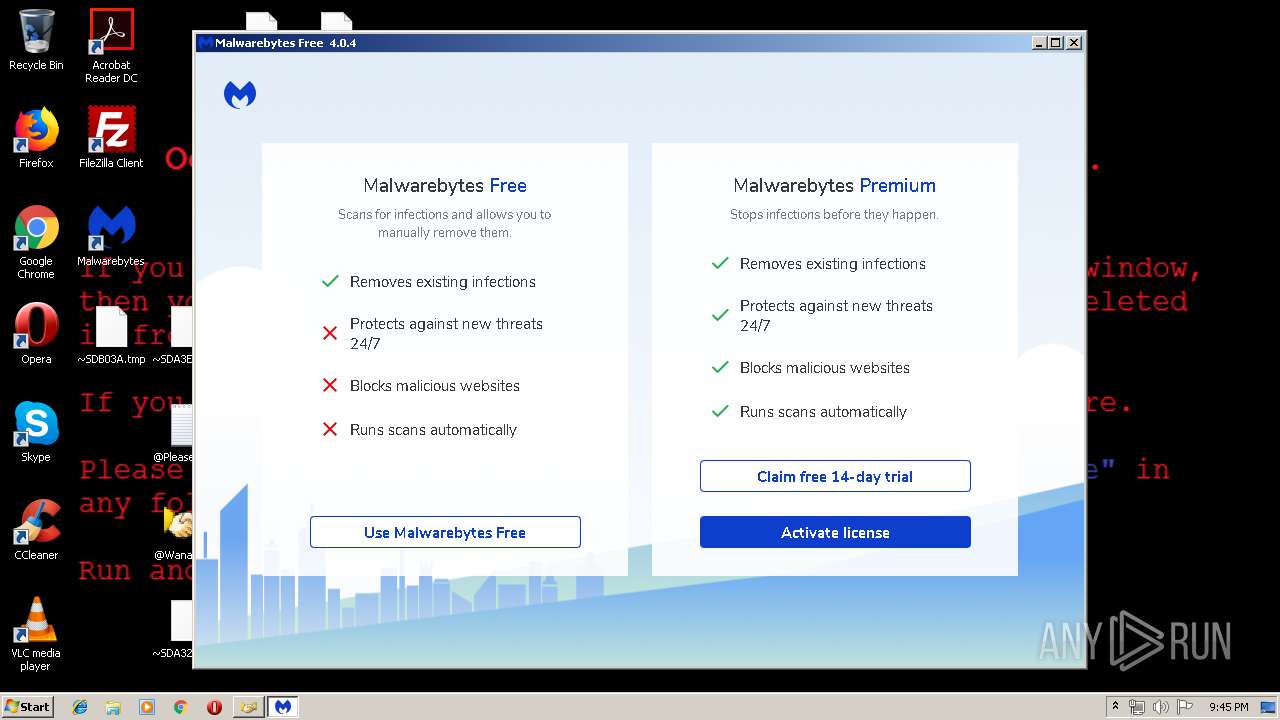Click Premium card's 'Blocks malicious websites' text
This screenshot has height=720, width=1280.
825,368
